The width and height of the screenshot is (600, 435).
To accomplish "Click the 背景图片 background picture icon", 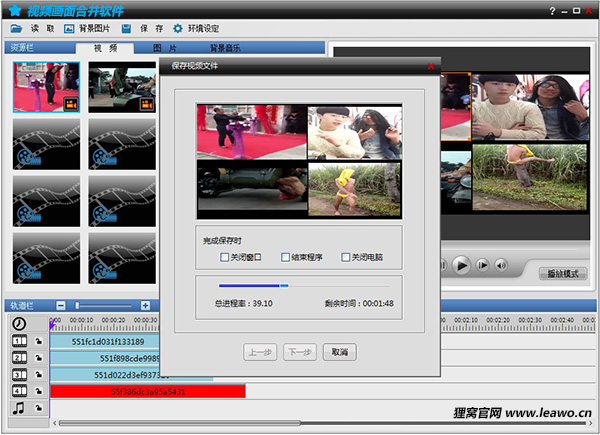I will [69, 29].
